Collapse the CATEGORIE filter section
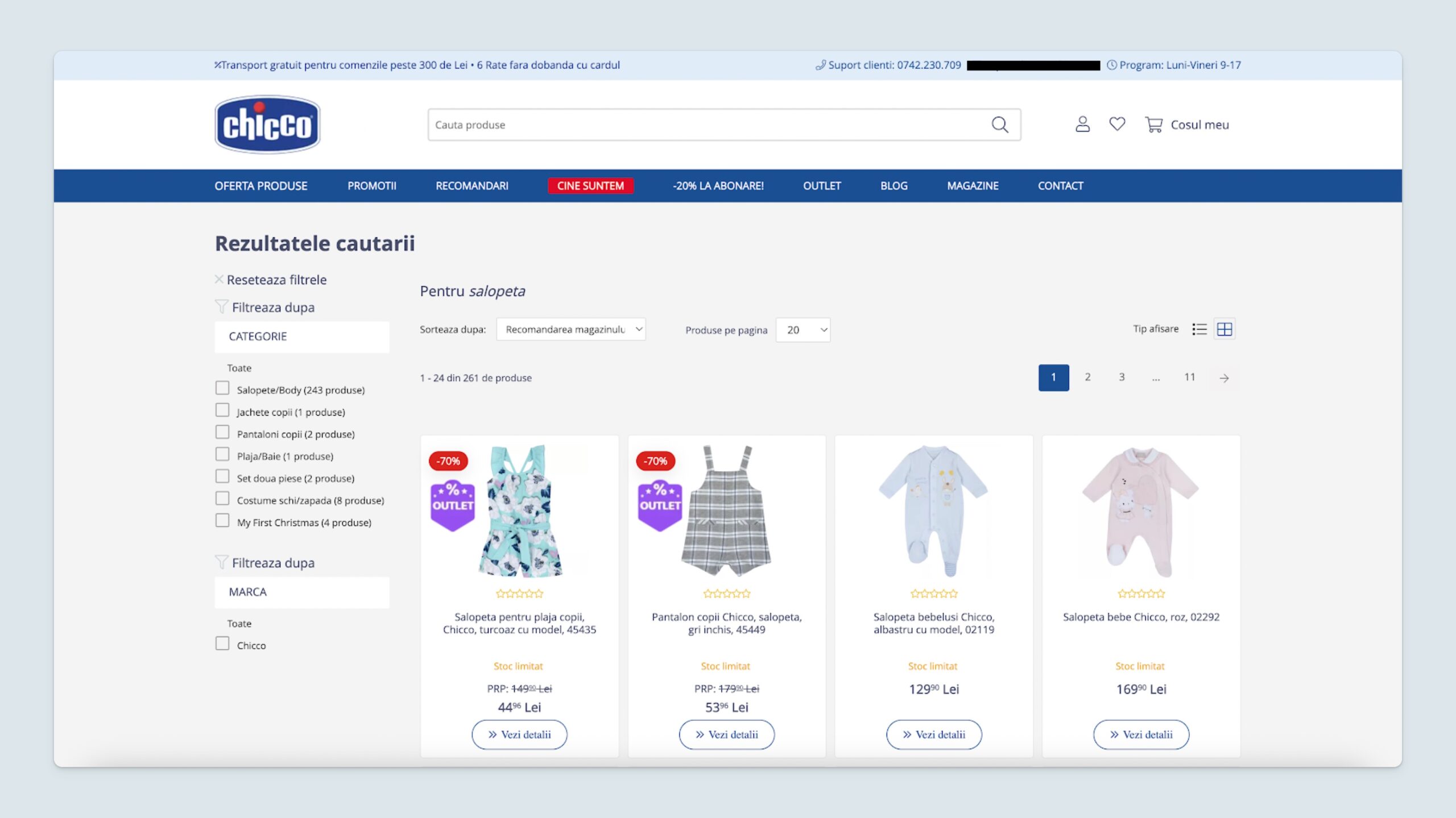Image resolution: width=1456 pixels, height=818 pixels. point(302,337)
